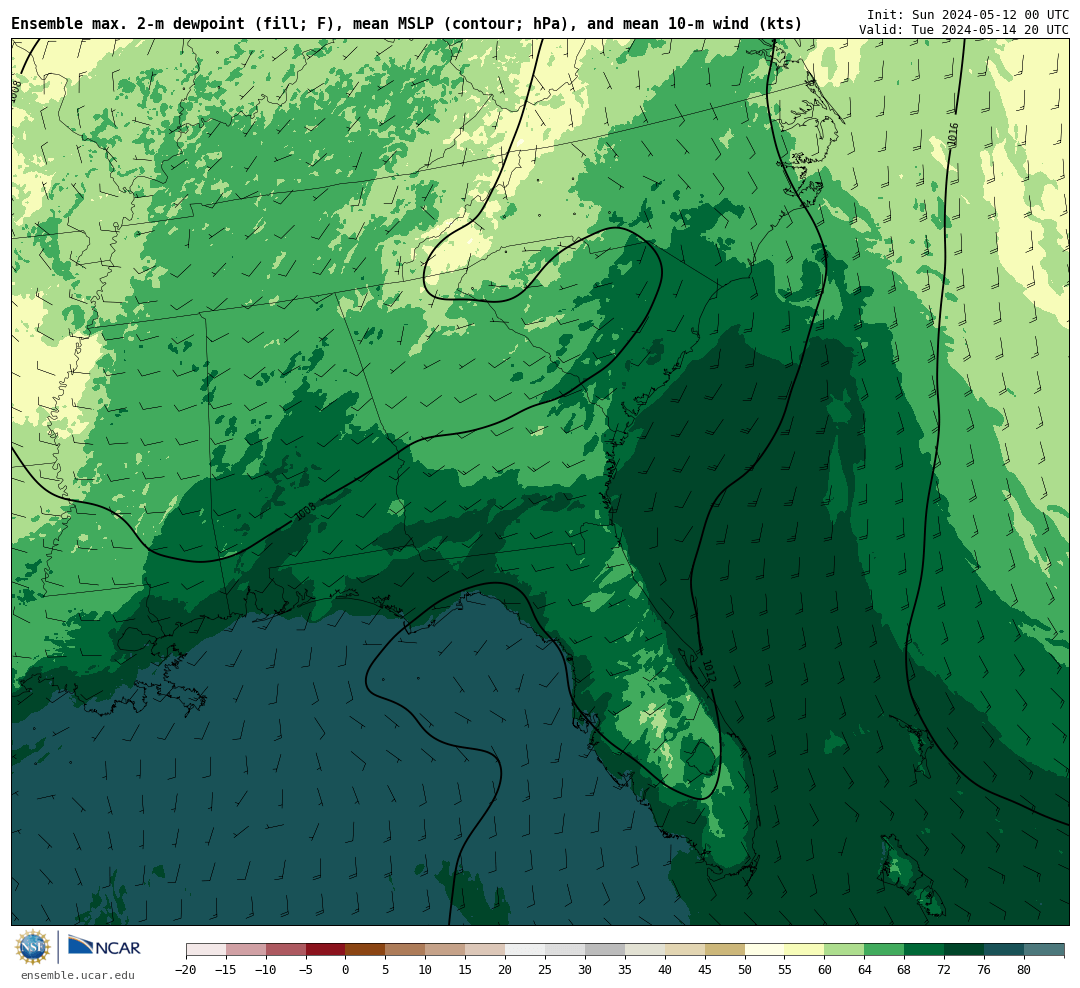This screenshot has width=1080, height=988.
Task: Pick the yellow swatch between 55 and 60
Action: pyautogui.click(x=805, y=950)
